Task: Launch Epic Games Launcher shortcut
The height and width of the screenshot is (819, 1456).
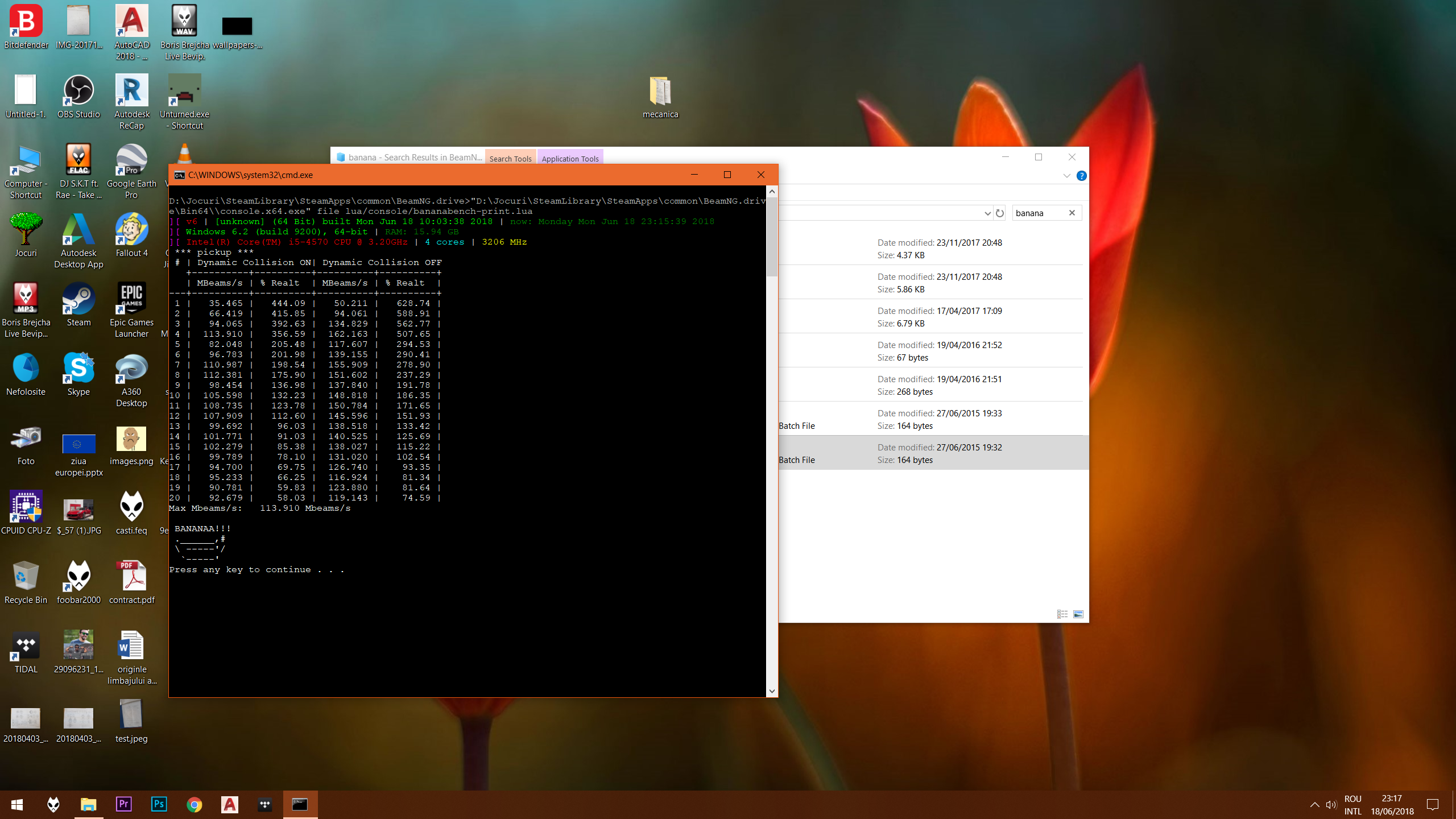Action: [x=131, y=299]
